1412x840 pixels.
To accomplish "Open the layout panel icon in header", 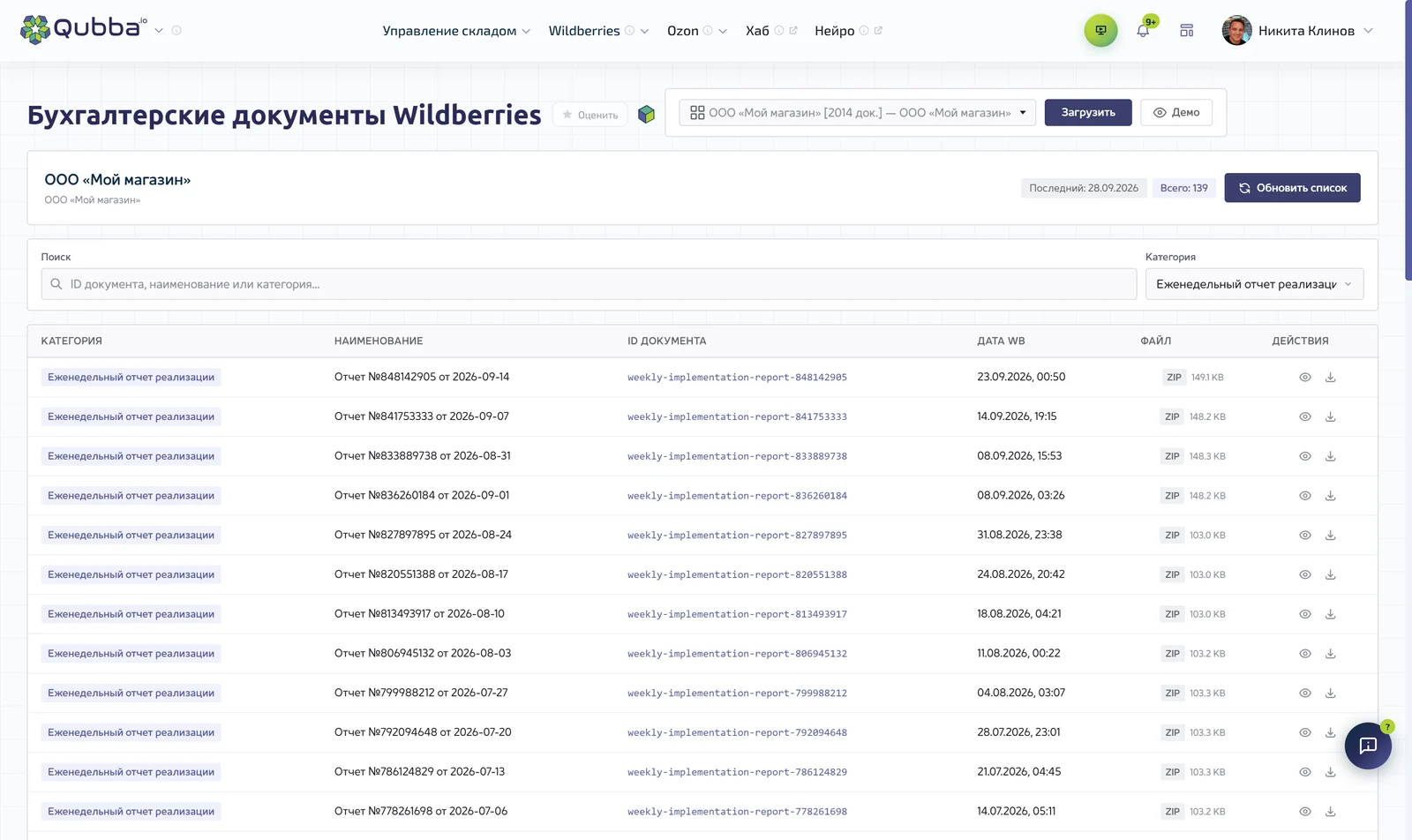I will [1187, 31].
